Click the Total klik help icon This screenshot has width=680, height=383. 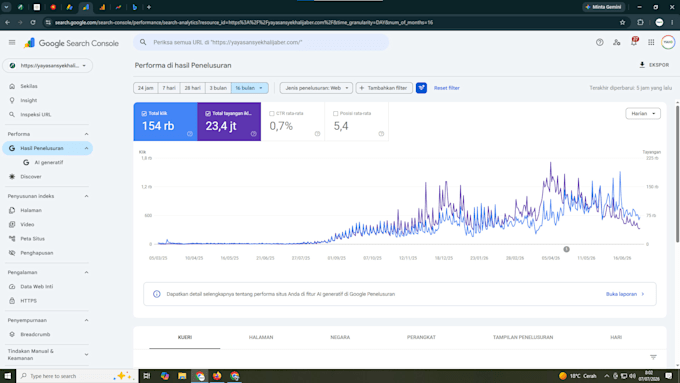point(190,134)
